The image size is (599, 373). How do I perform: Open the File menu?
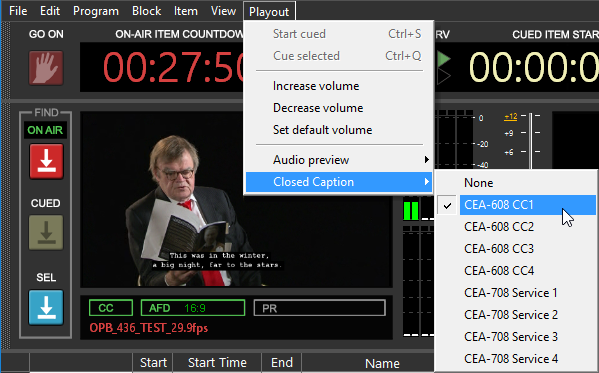click(18, 11)
